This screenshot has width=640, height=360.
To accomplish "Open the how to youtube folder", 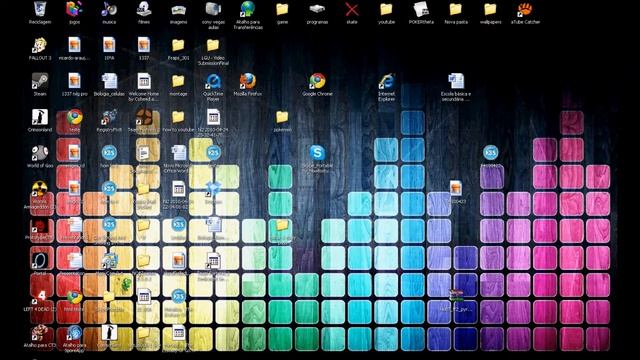I will [x=178, y=117].
